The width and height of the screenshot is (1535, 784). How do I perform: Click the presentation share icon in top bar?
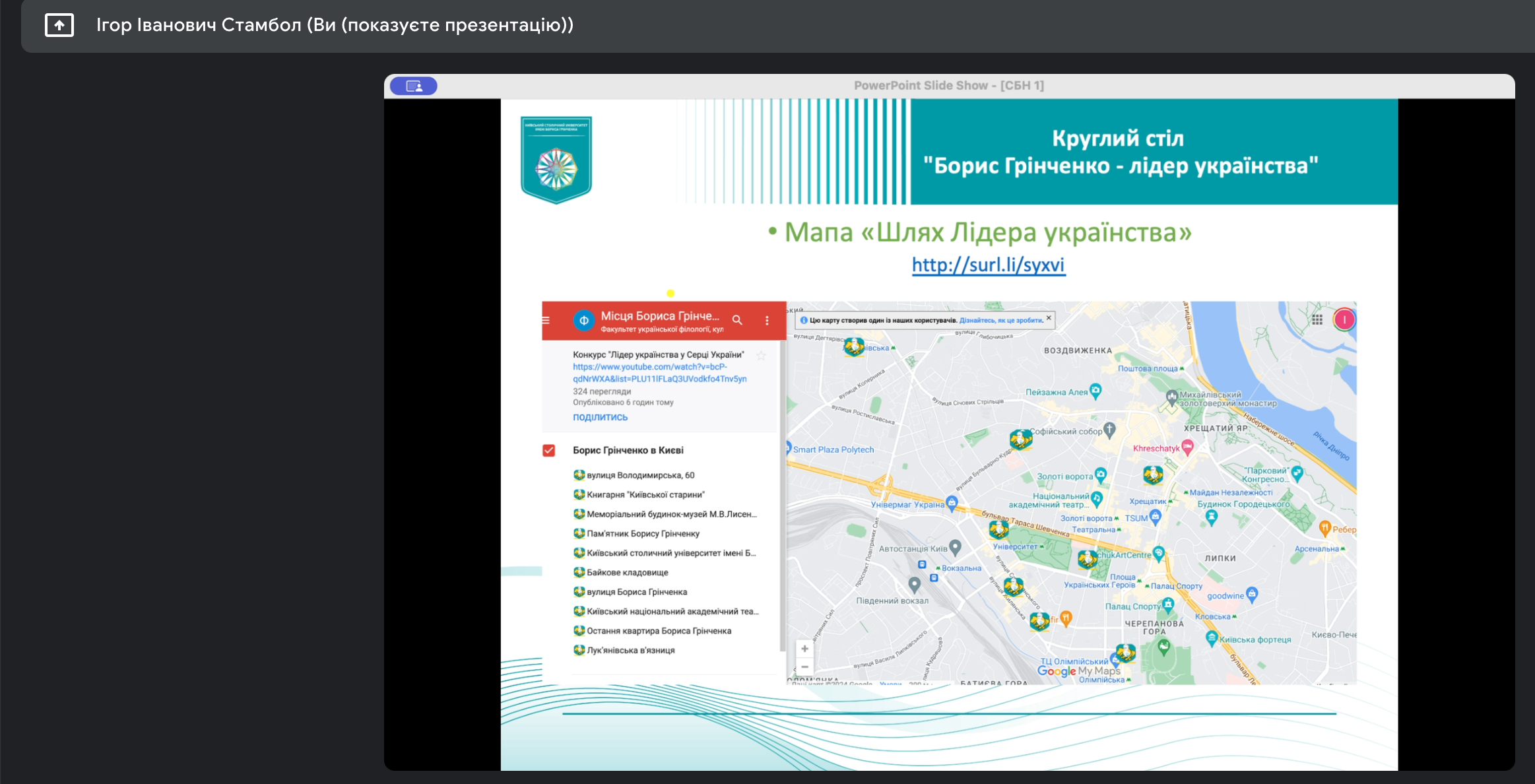click(x=59, y=25)
